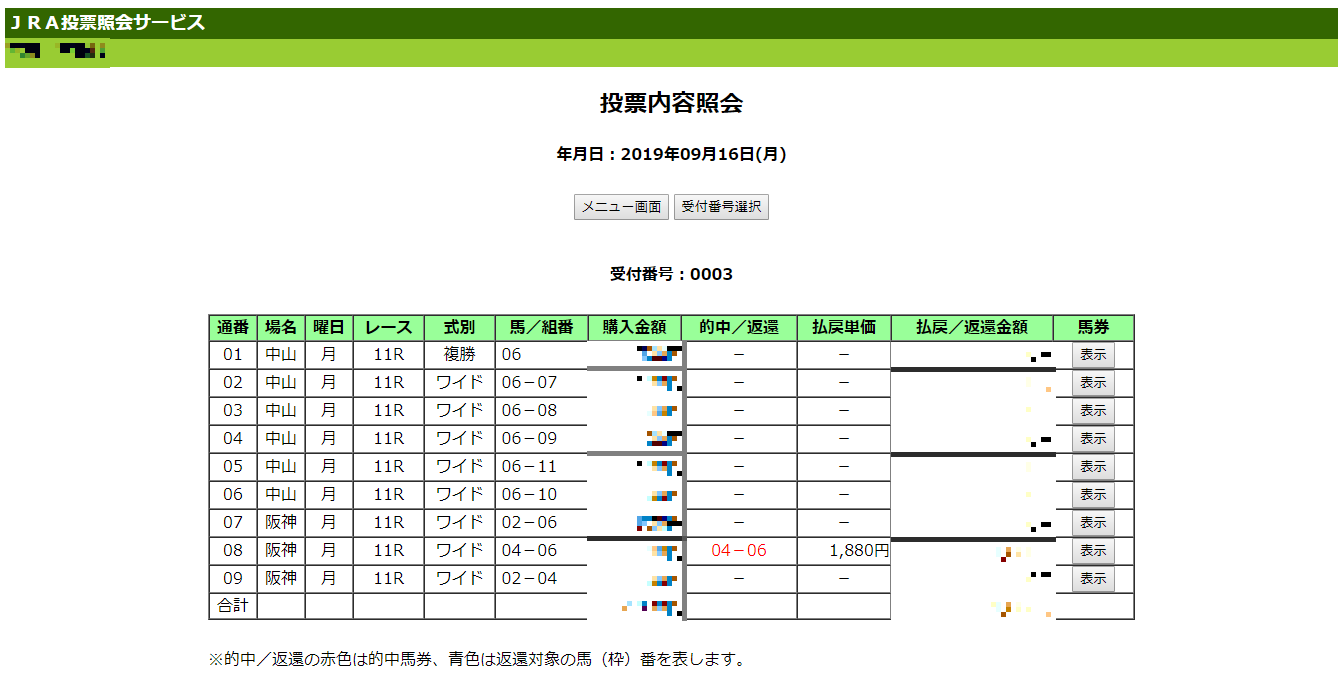This screenshot has width=1343, height=675.
Task: Select 阪神 venue in row 07
Action: [281, 522]
